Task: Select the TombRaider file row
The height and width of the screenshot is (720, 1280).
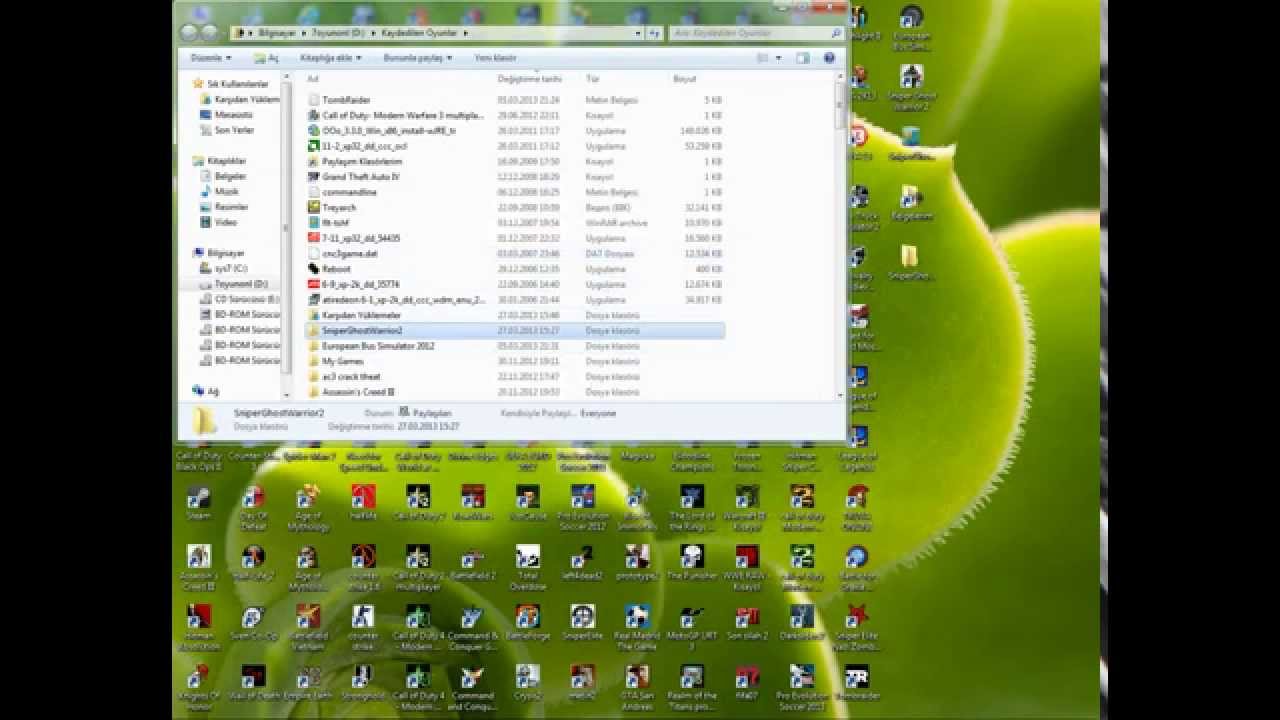Action: (x=515, y=100)
